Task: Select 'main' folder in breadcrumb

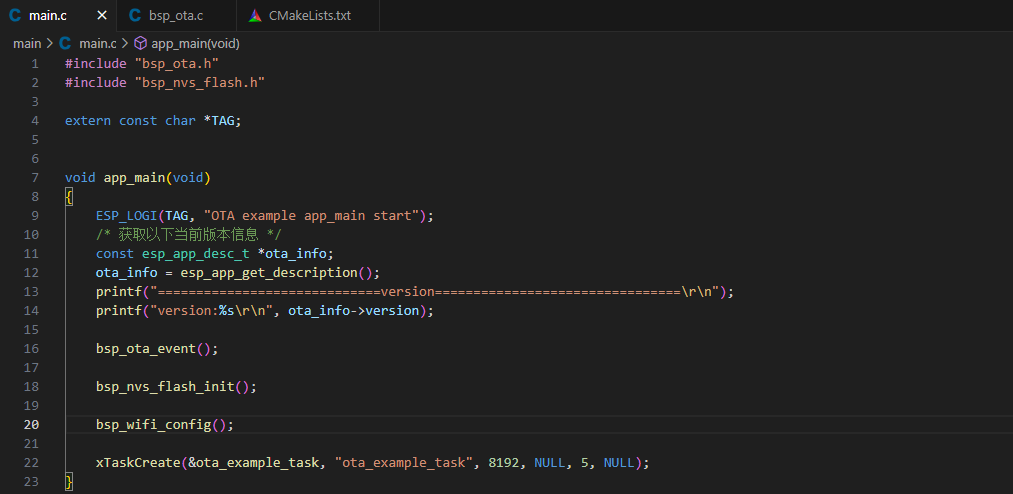Action: 27,43
